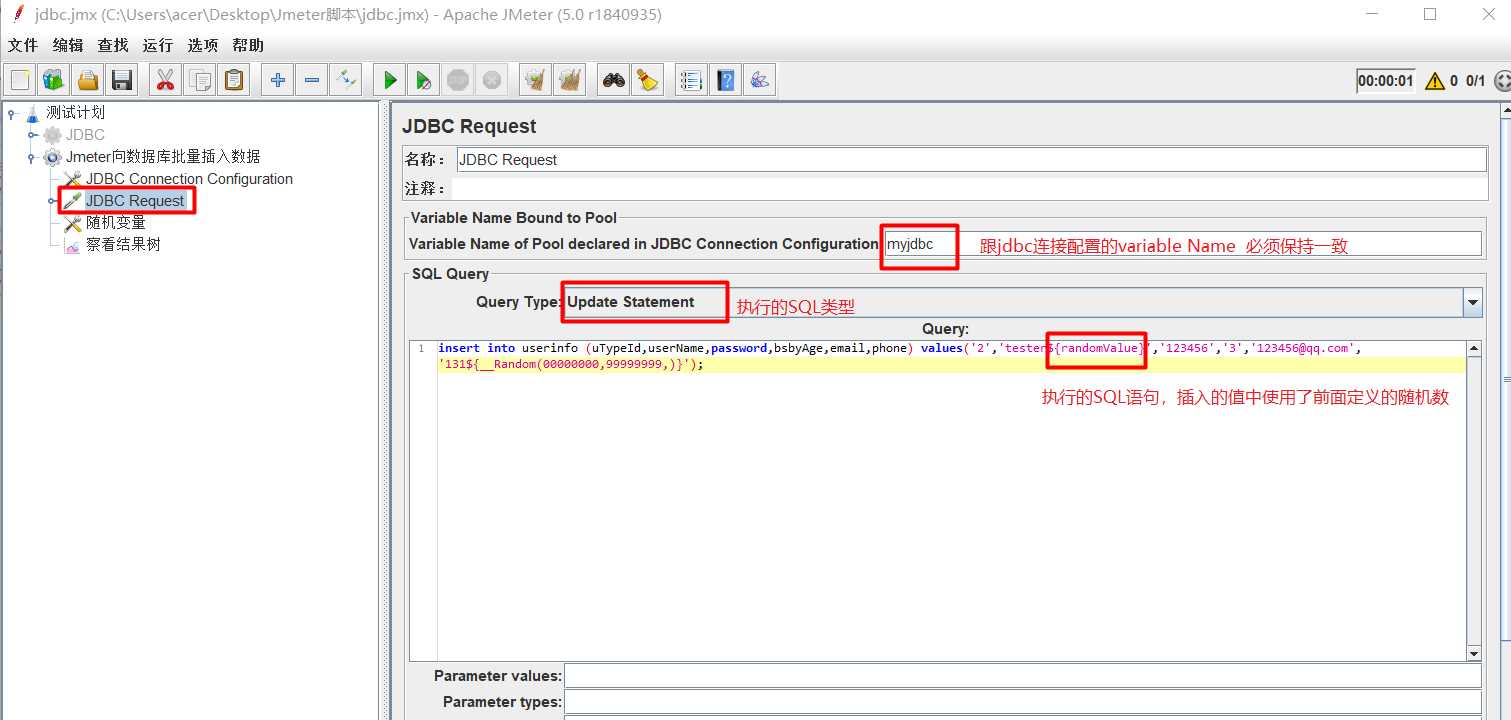Open the 运行 menu

coord(158,45)
